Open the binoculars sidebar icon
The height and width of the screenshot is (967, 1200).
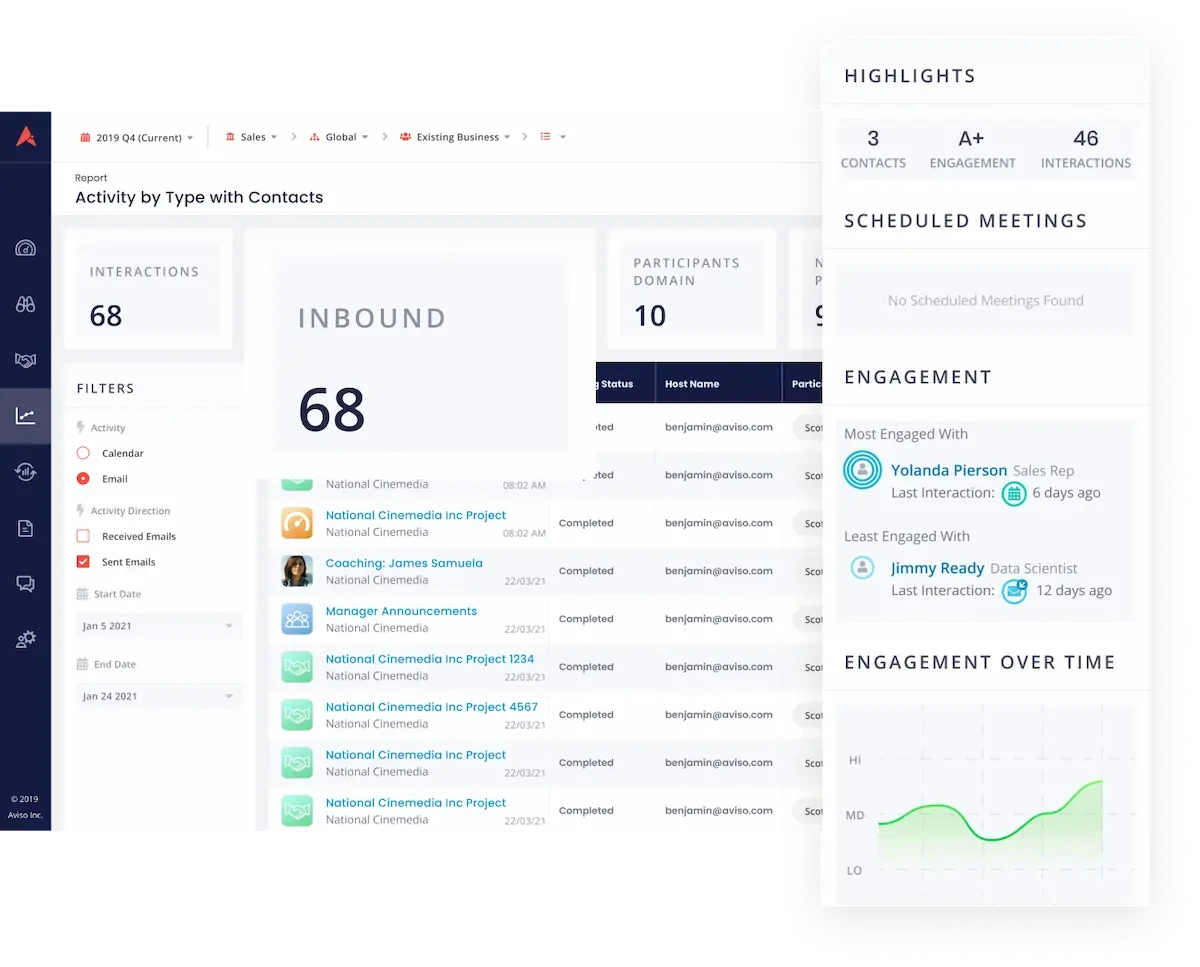point(26,304)
